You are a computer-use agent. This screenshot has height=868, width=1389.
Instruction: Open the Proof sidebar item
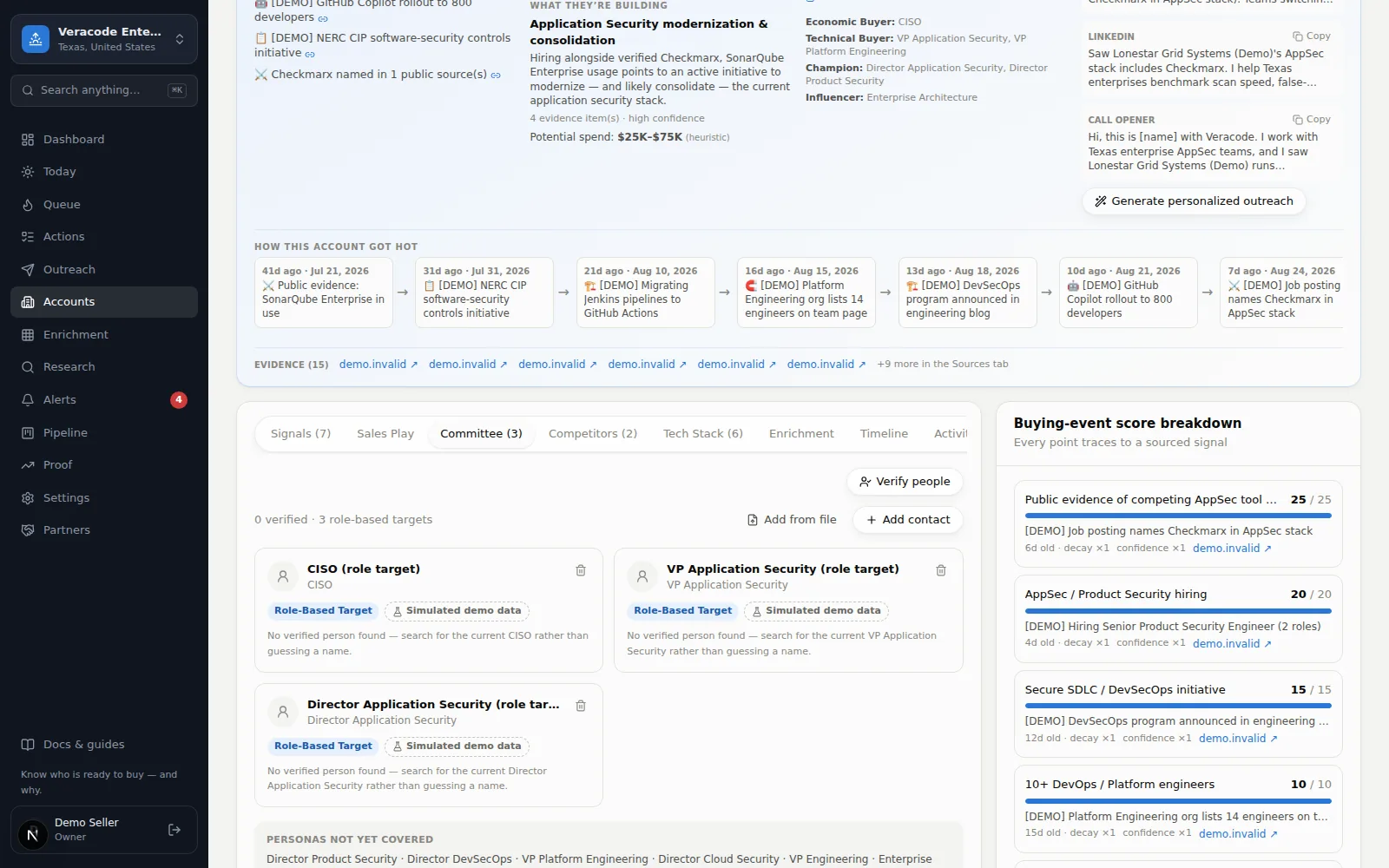[x=104, y=465]
